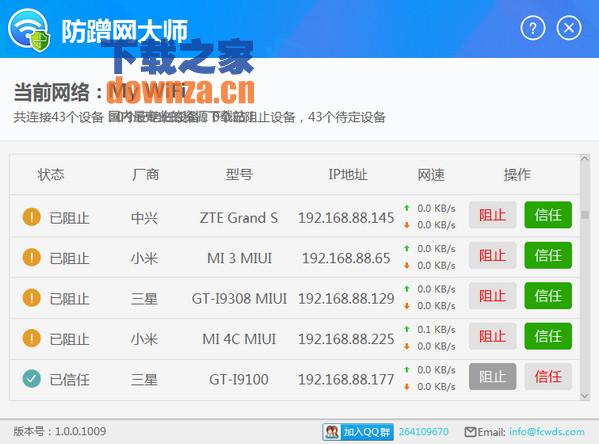Select the MI 4C MIUI model cell
Viewport: 599px width, 444px height.
pos(239,339)
